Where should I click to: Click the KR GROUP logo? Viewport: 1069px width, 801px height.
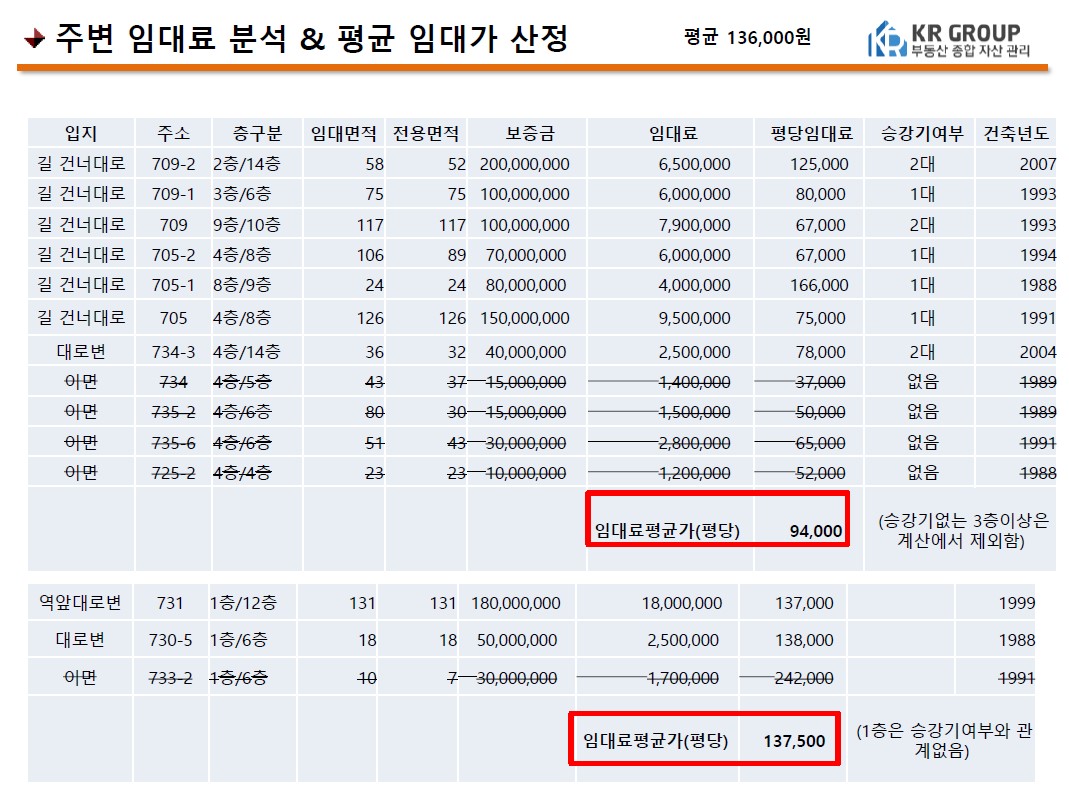(949, 39)
